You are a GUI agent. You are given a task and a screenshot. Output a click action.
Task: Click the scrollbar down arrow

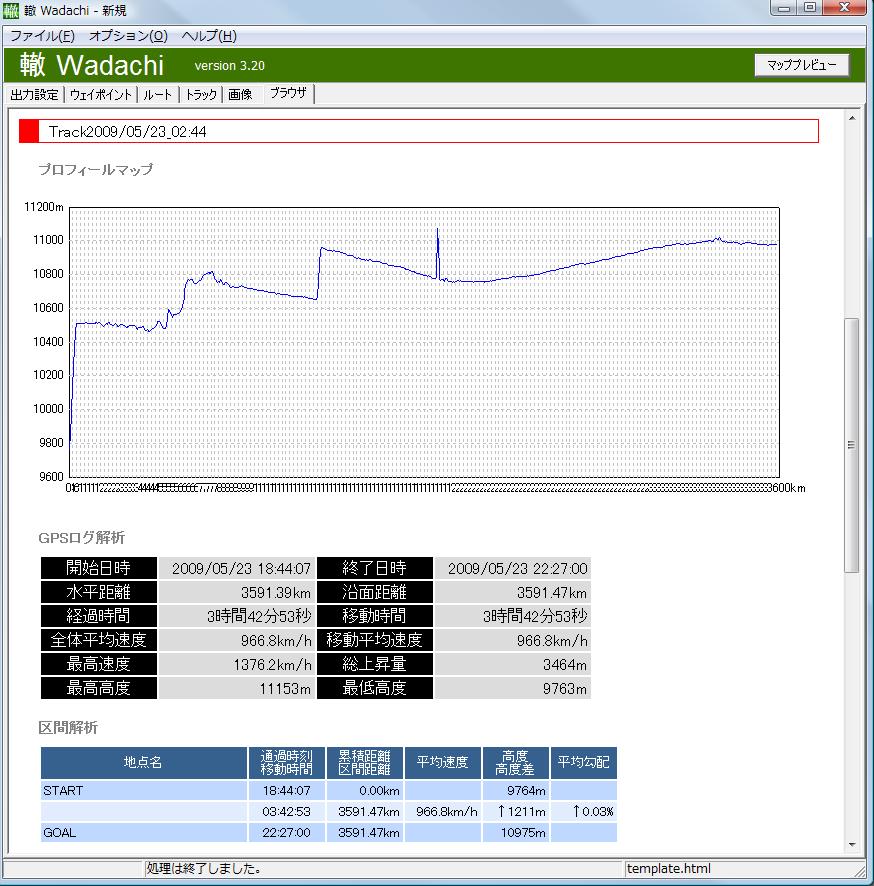[852, 844]
